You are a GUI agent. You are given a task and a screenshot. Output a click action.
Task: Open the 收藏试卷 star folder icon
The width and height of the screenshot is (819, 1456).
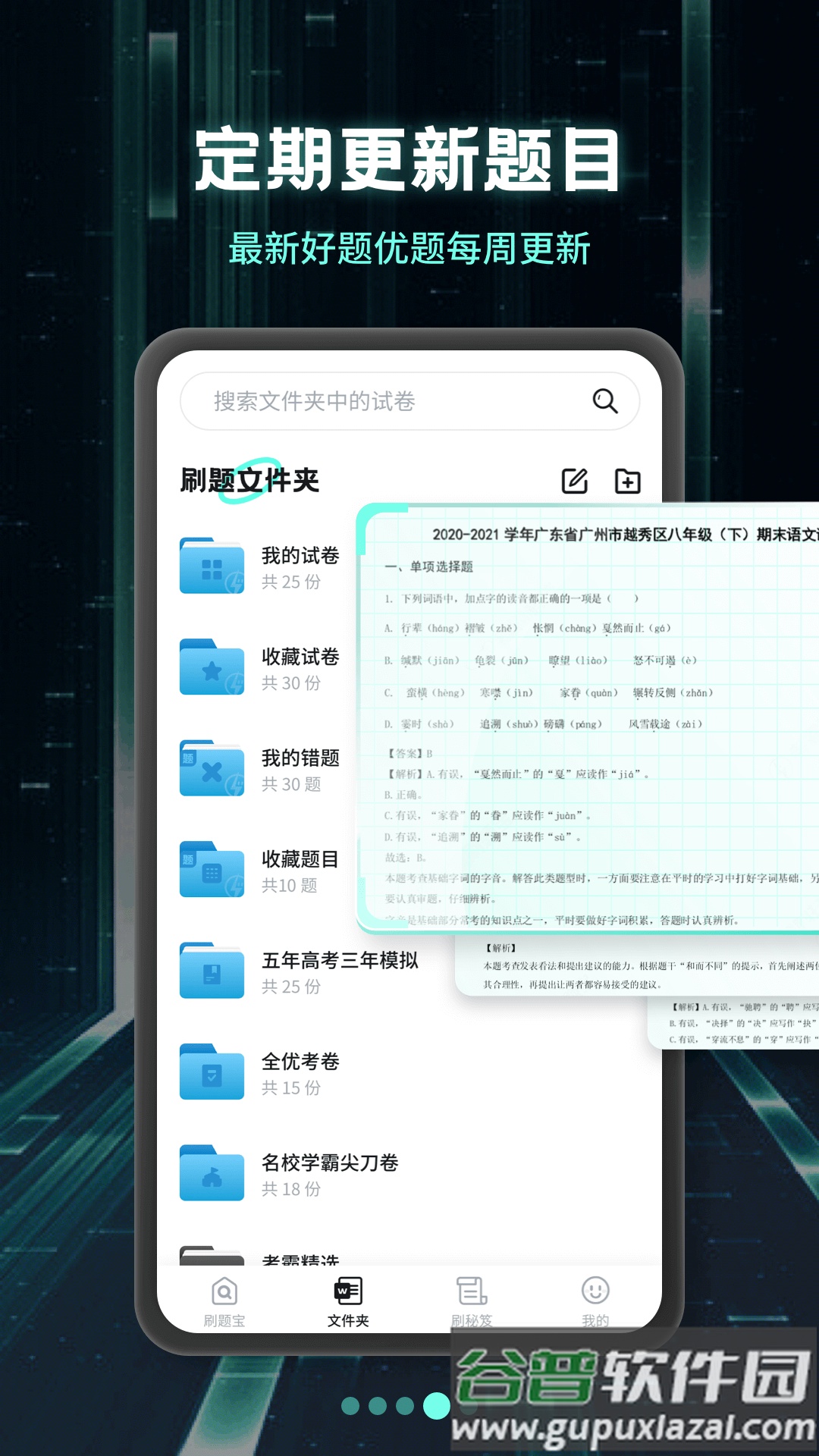point(212,667)
